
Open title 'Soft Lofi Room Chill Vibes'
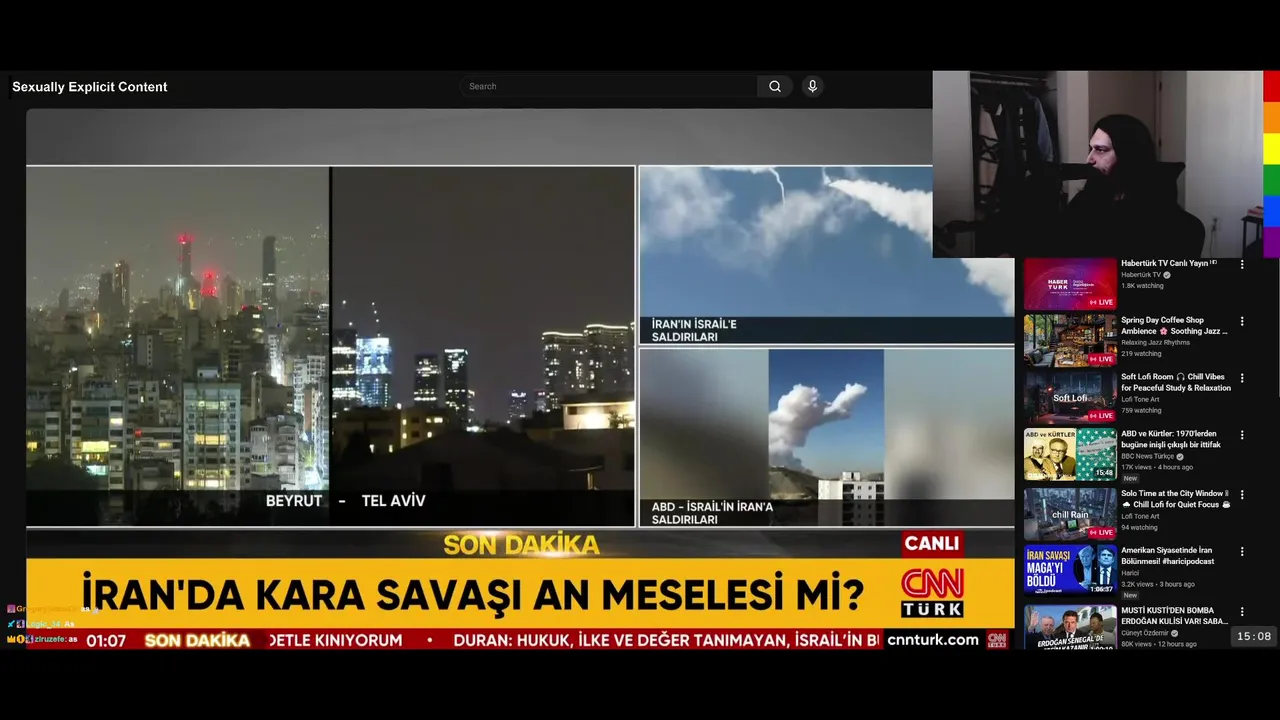(x=1176, y=382)
